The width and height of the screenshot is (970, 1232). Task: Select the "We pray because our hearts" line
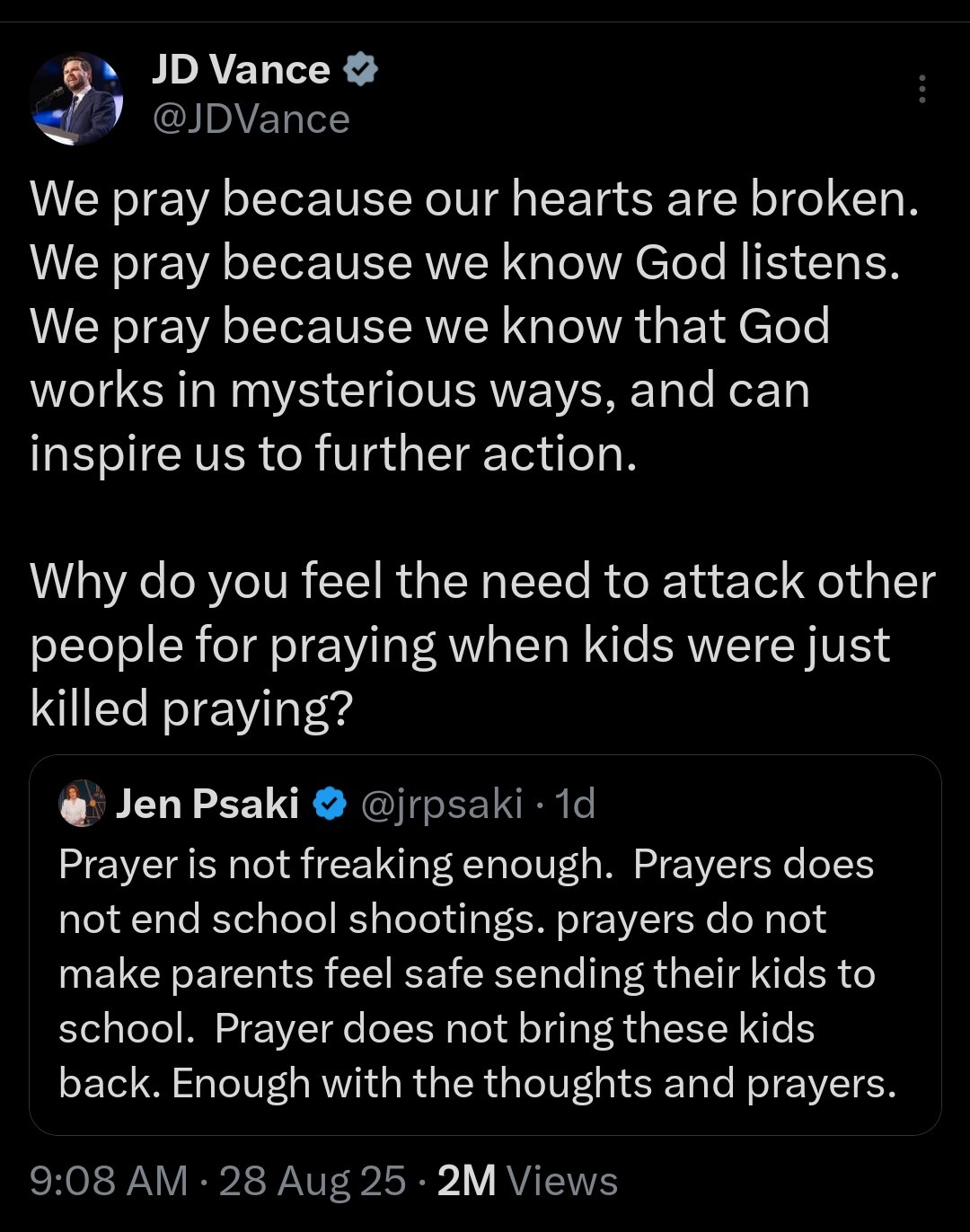coord(474,199)
